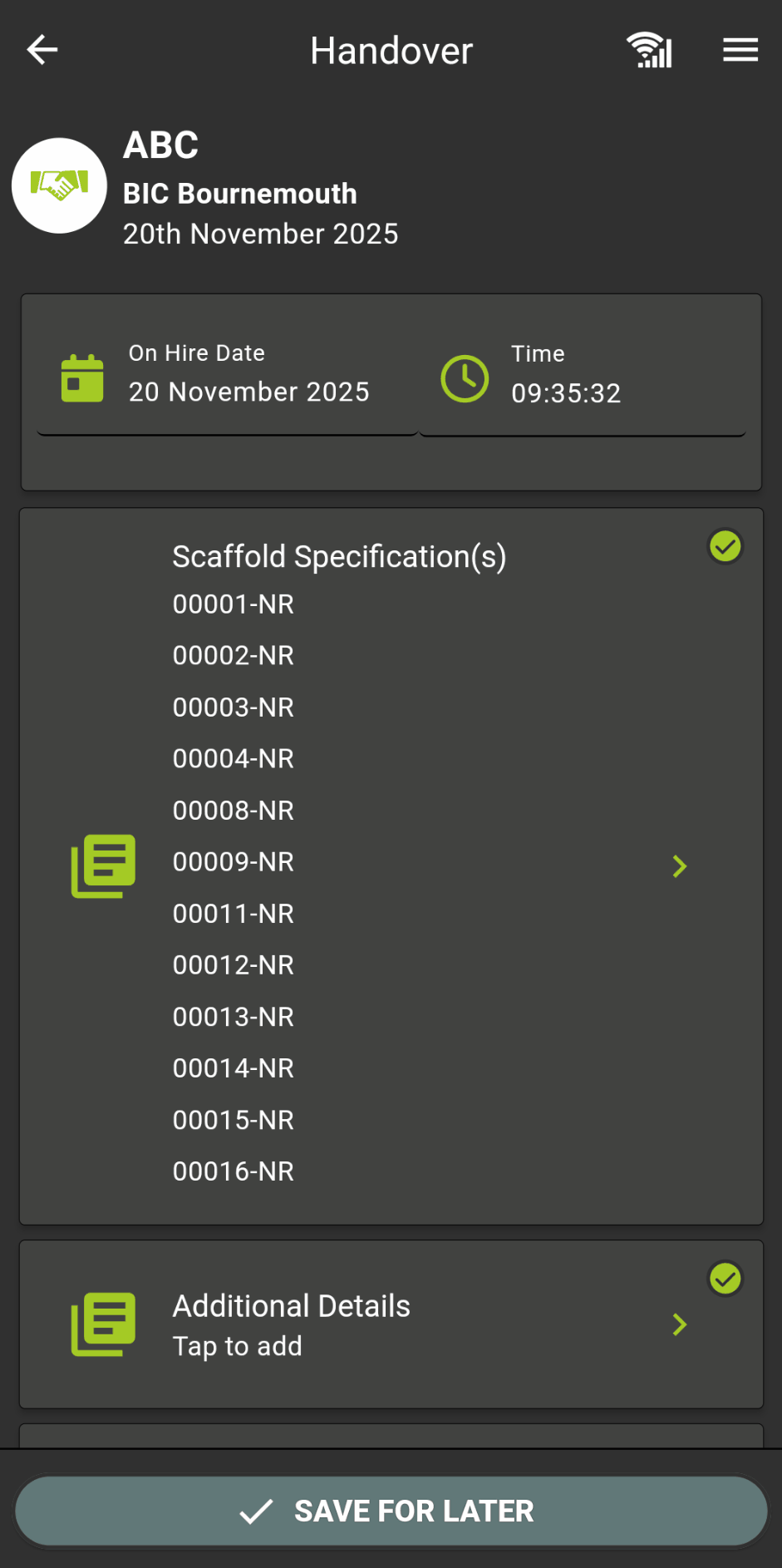Tap the Additional Details document icon
This screenshot has height=1568, width=782.
point(103,1324)
